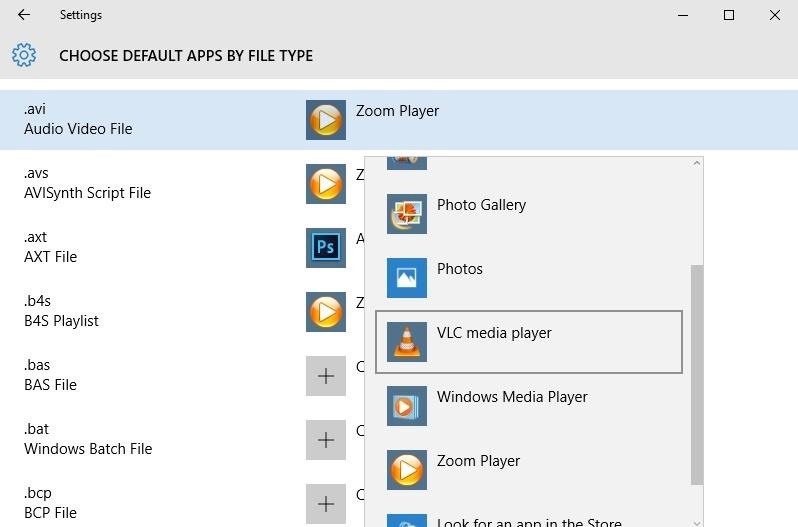This screenshot has height=527, width=798.
Task: Choose Windows Media Player from list
Action: coord(529,406)
